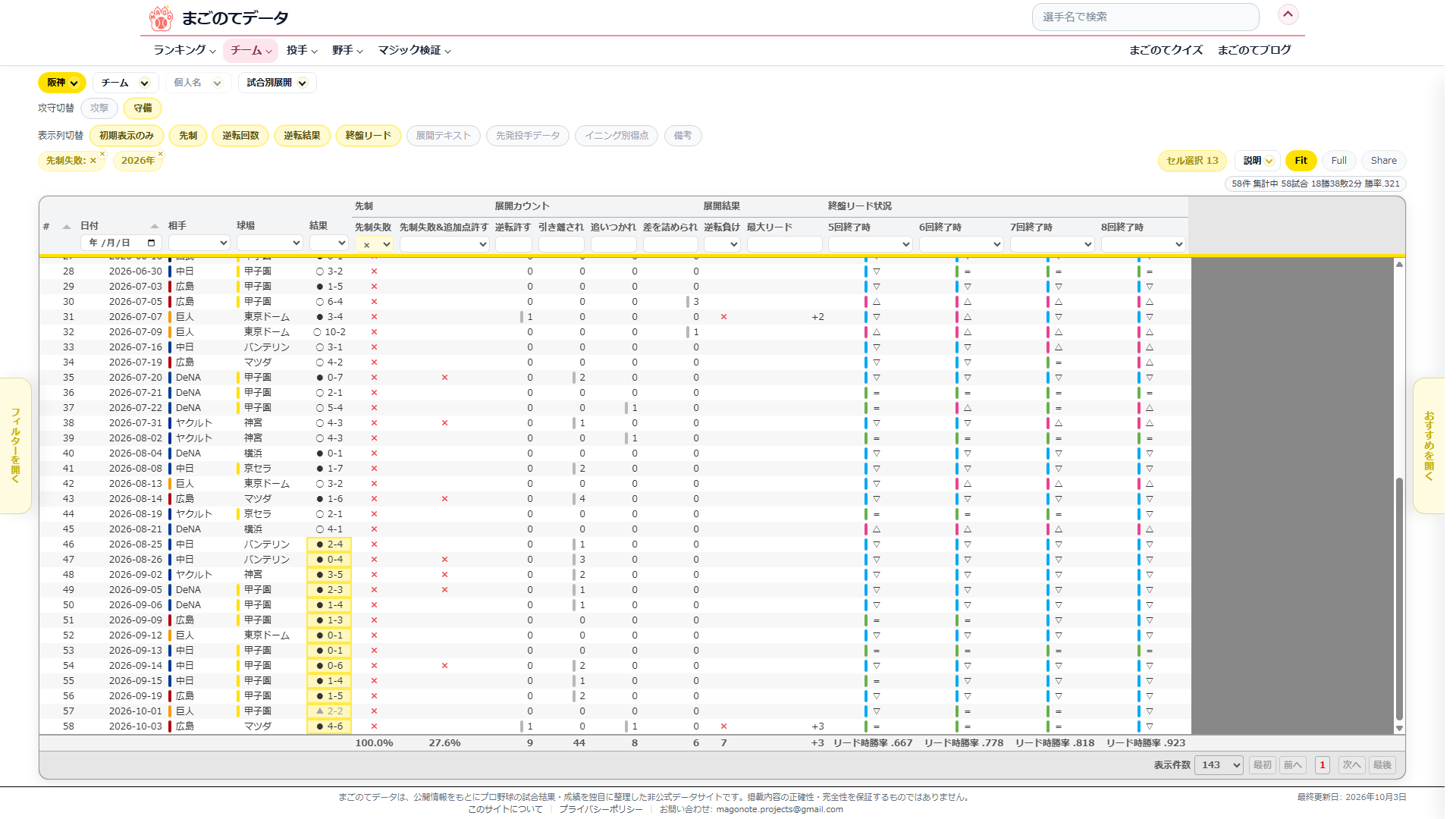Open the right recommendations side panel
Viewport: 1456px width, 819px height.
pyautogui.click(x=1429, y=446)
